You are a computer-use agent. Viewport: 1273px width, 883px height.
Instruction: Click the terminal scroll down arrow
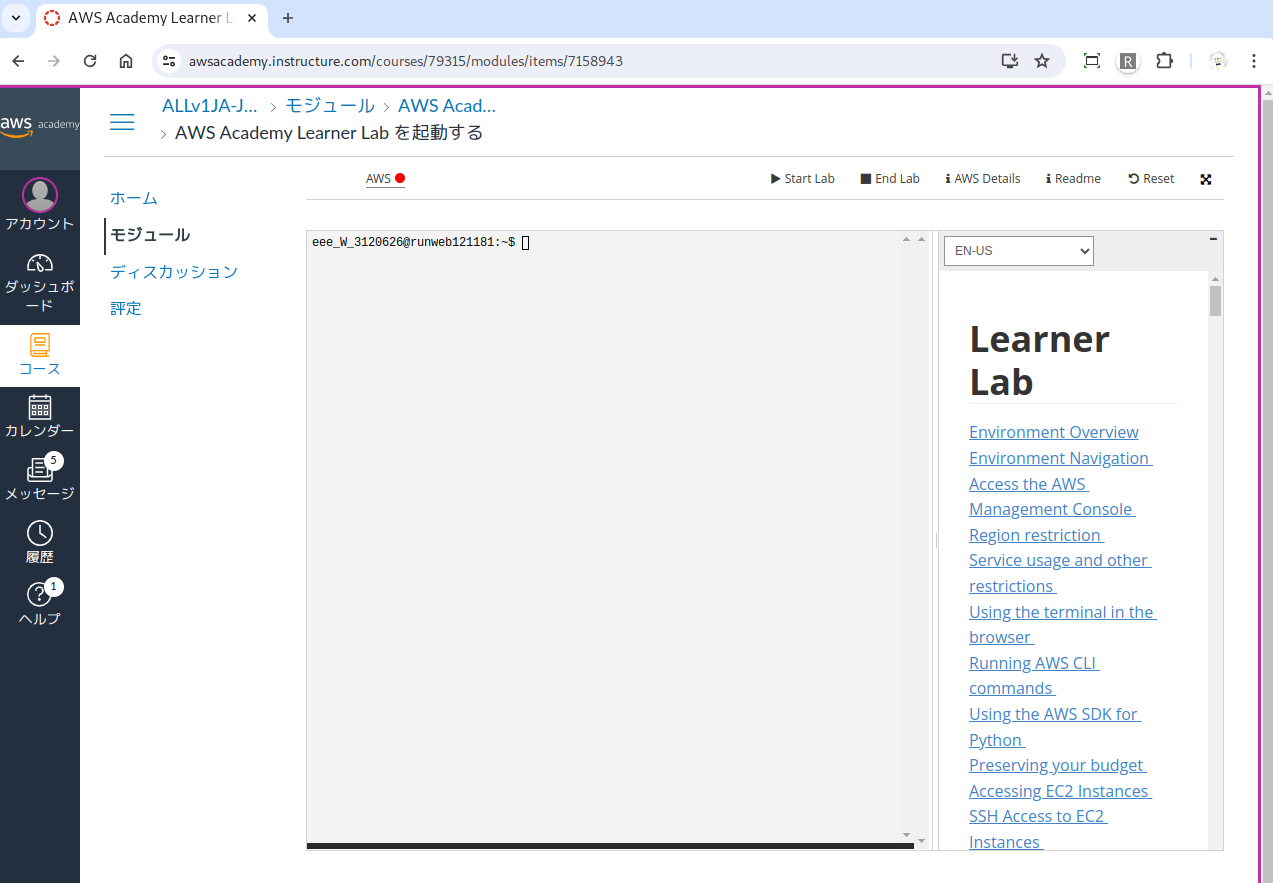[x=907, y=835]
